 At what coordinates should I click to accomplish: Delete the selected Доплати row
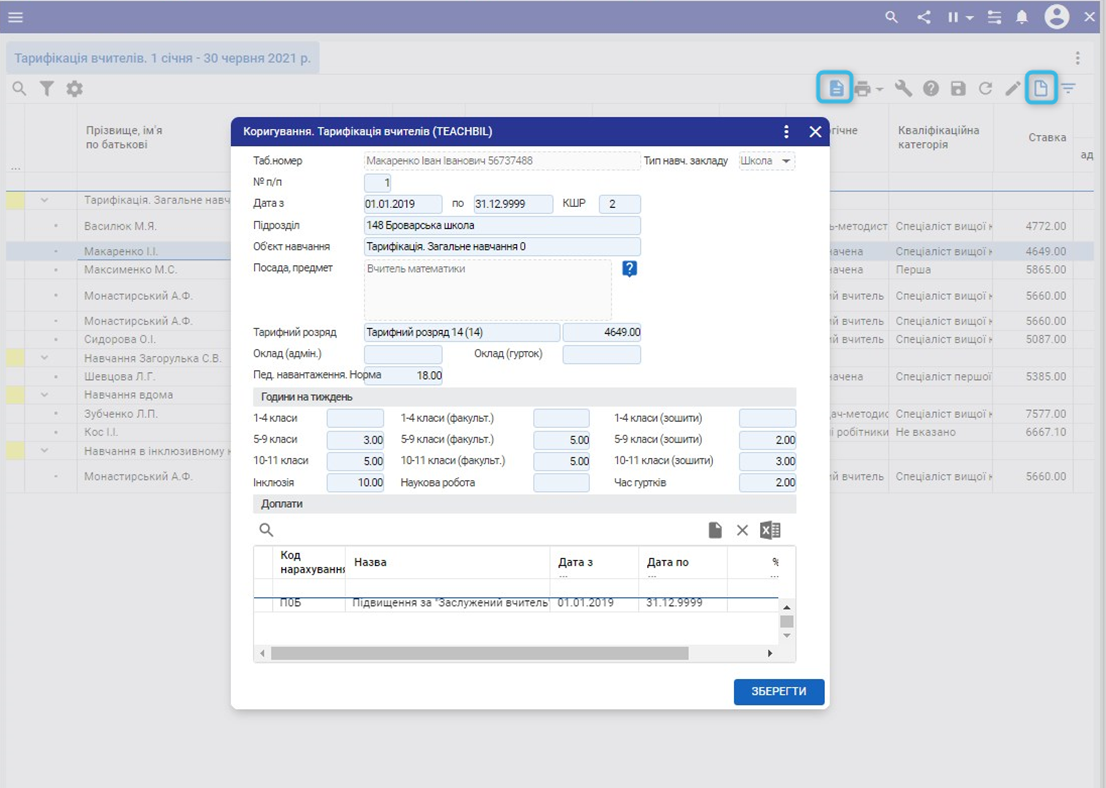coord(742,530)
